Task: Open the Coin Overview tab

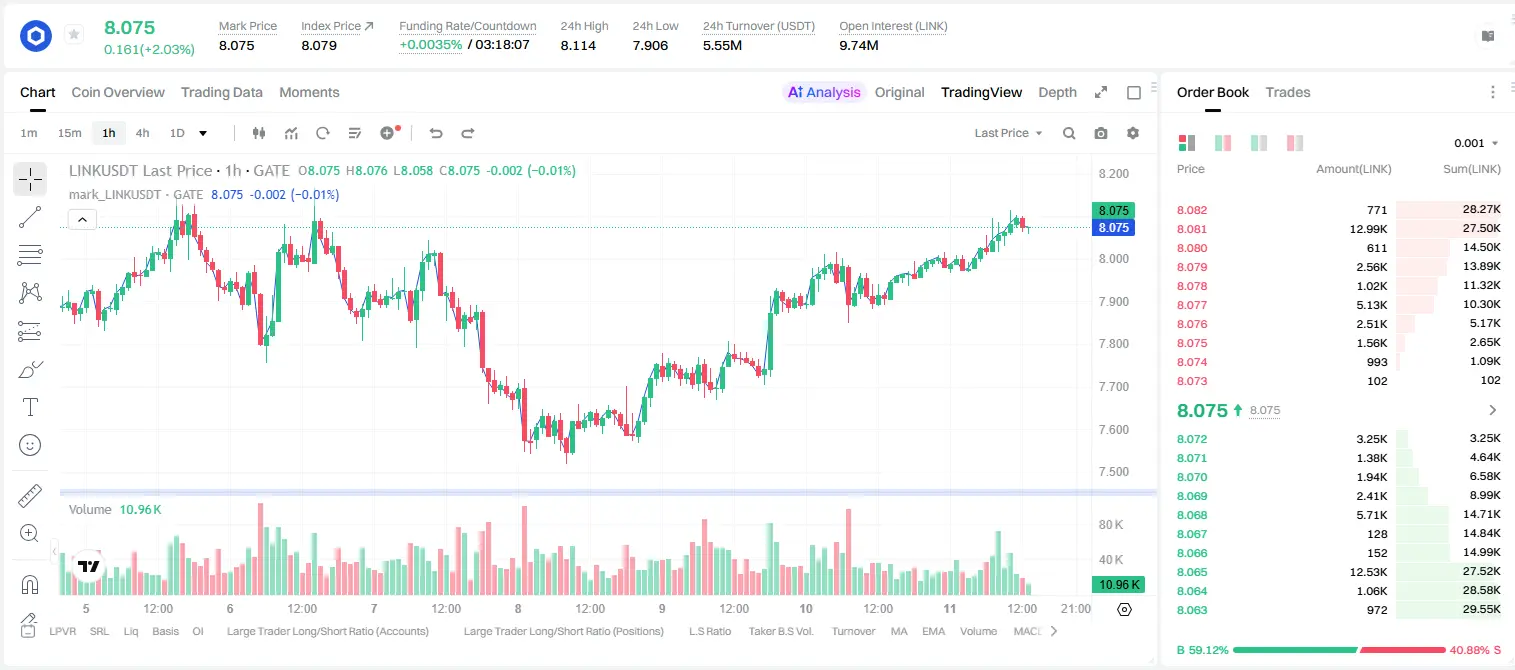Action: click(118, 92)
